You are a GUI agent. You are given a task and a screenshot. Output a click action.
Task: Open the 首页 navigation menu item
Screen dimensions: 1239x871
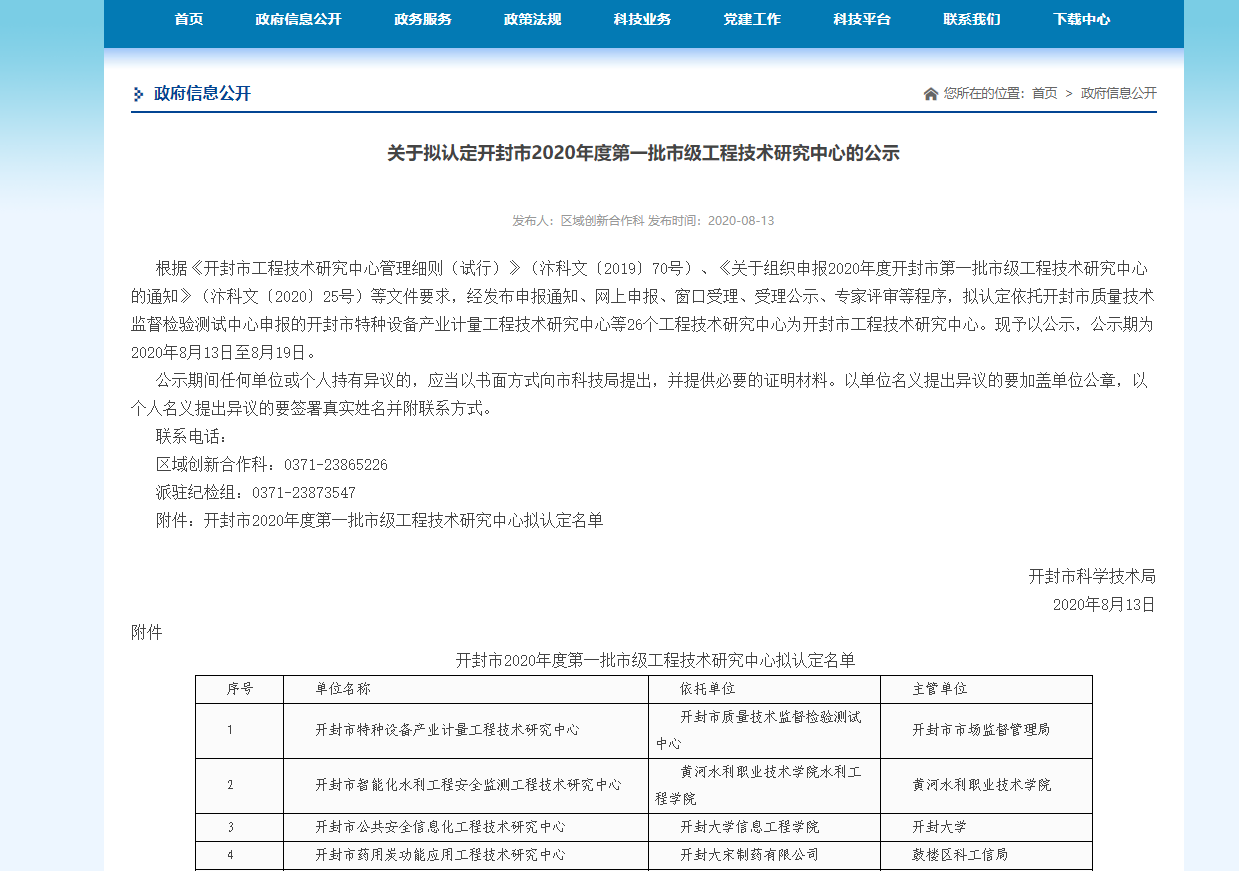188,19
